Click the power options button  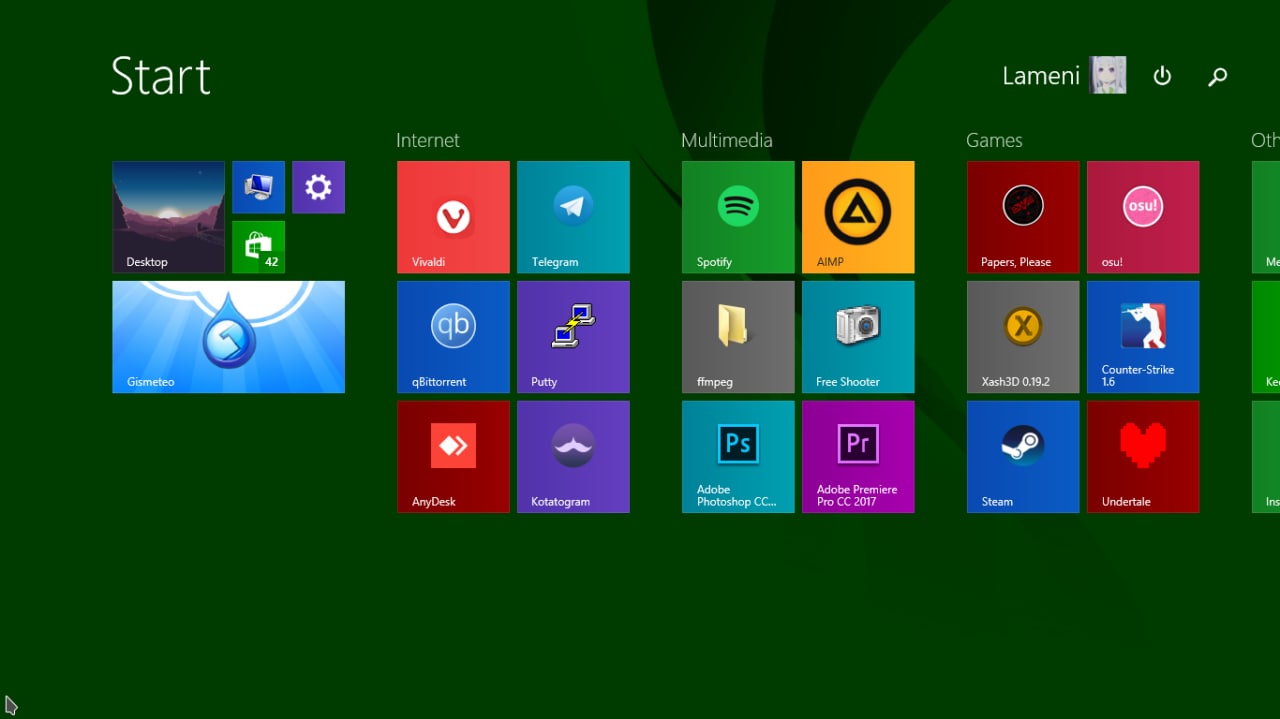tap(1162, 76)
